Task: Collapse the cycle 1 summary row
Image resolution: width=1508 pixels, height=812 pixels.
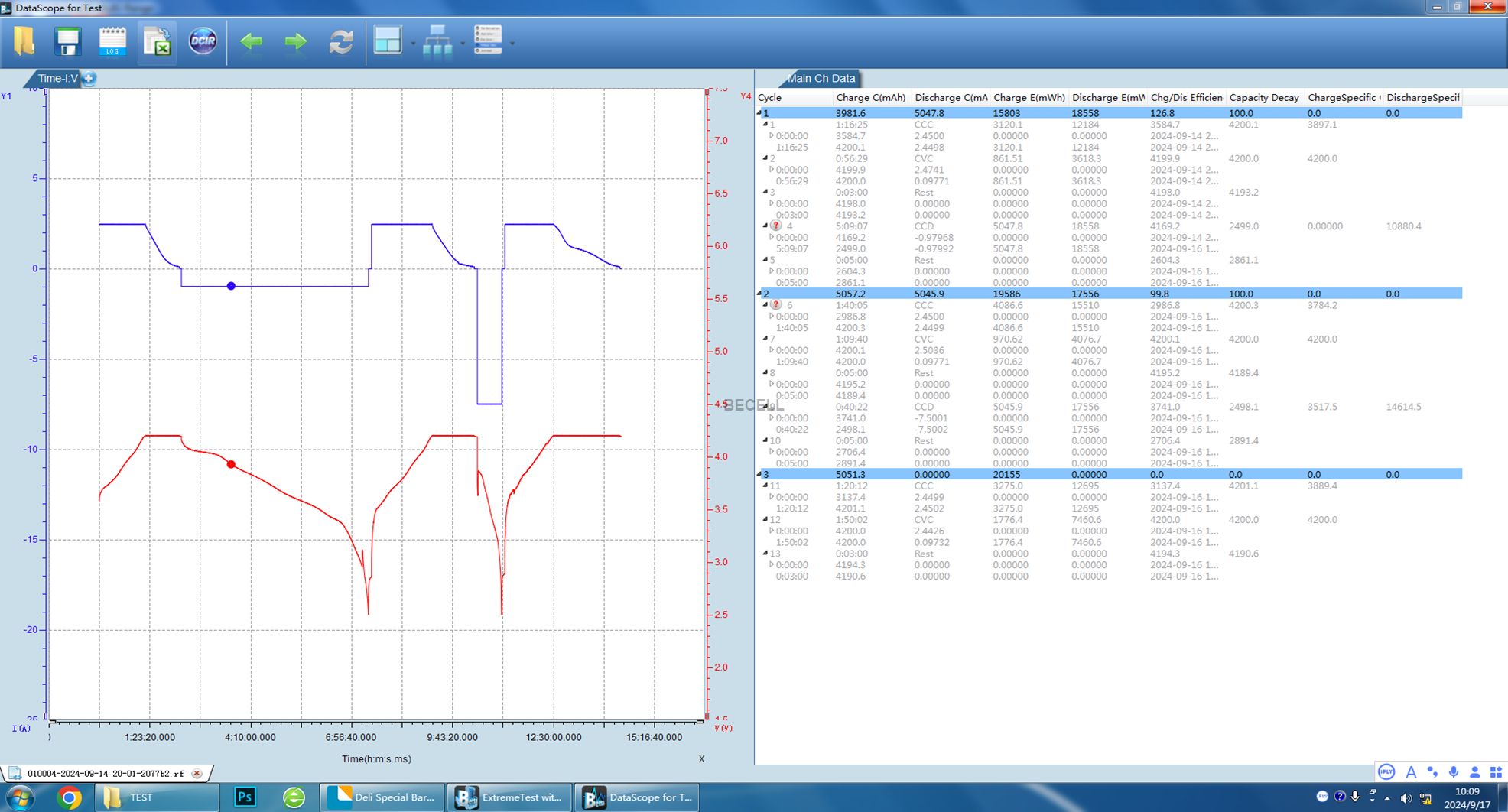Action: coord(759,113)
